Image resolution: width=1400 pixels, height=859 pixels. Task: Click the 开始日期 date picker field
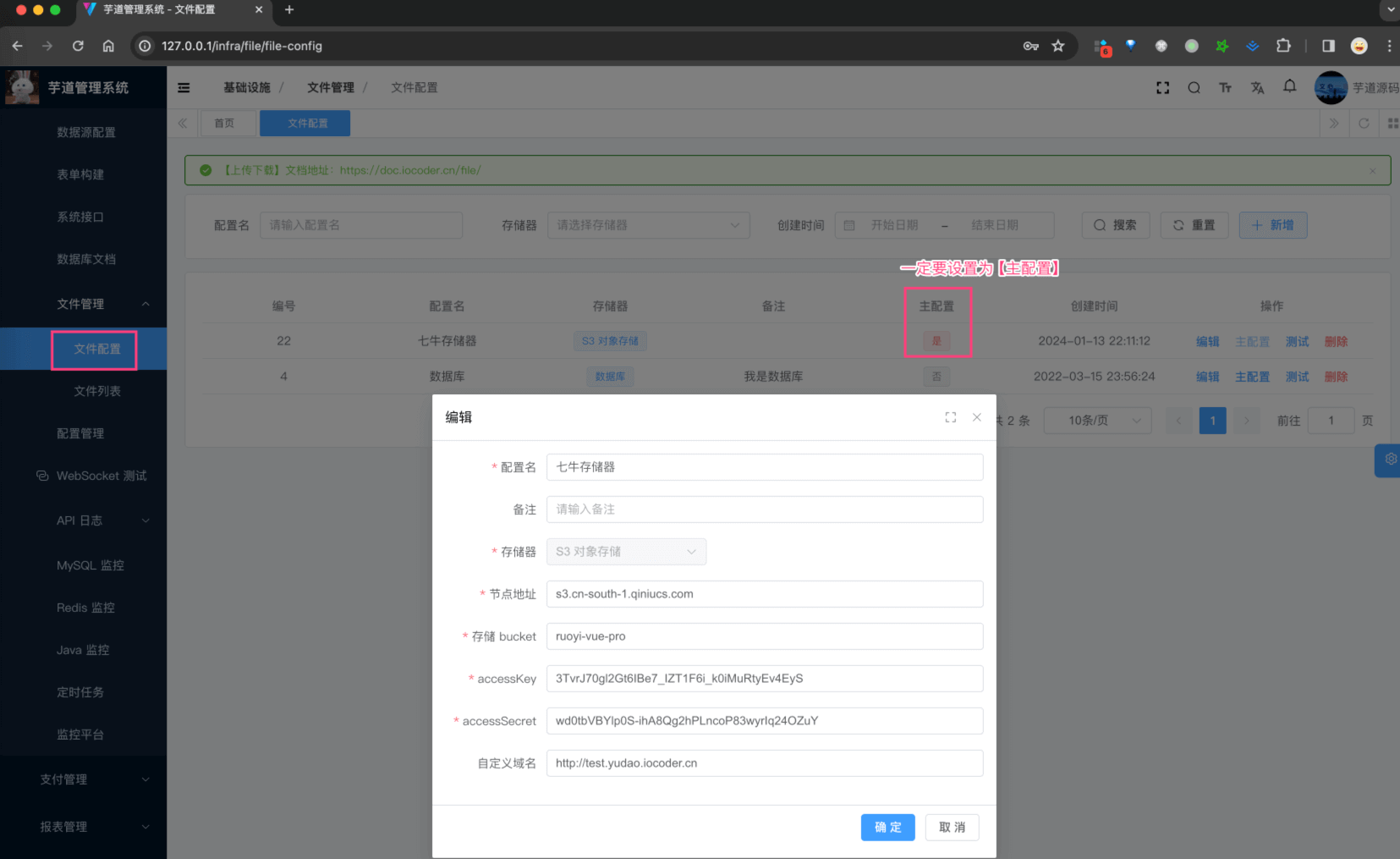pyautogui.click(x=894, y=225)
